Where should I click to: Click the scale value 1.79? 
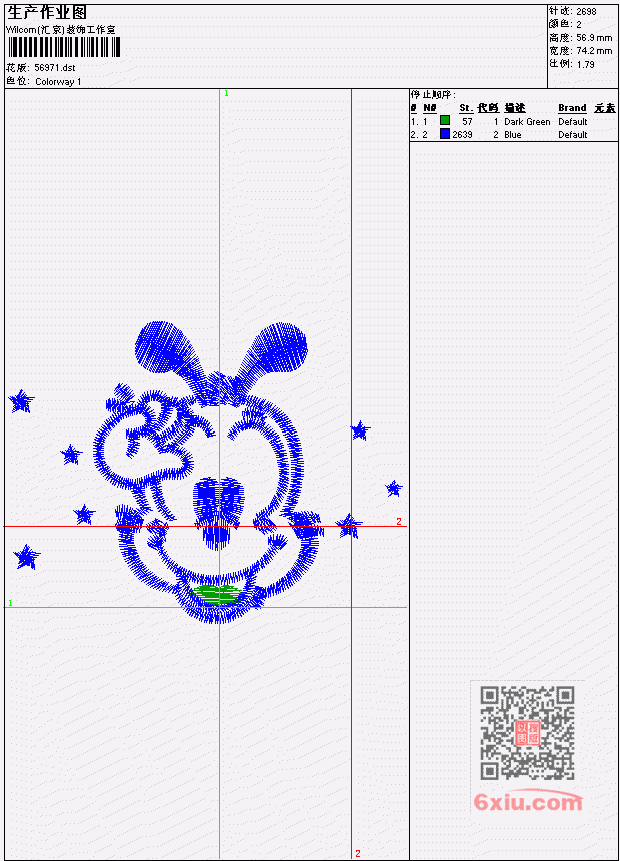[585, 64]
